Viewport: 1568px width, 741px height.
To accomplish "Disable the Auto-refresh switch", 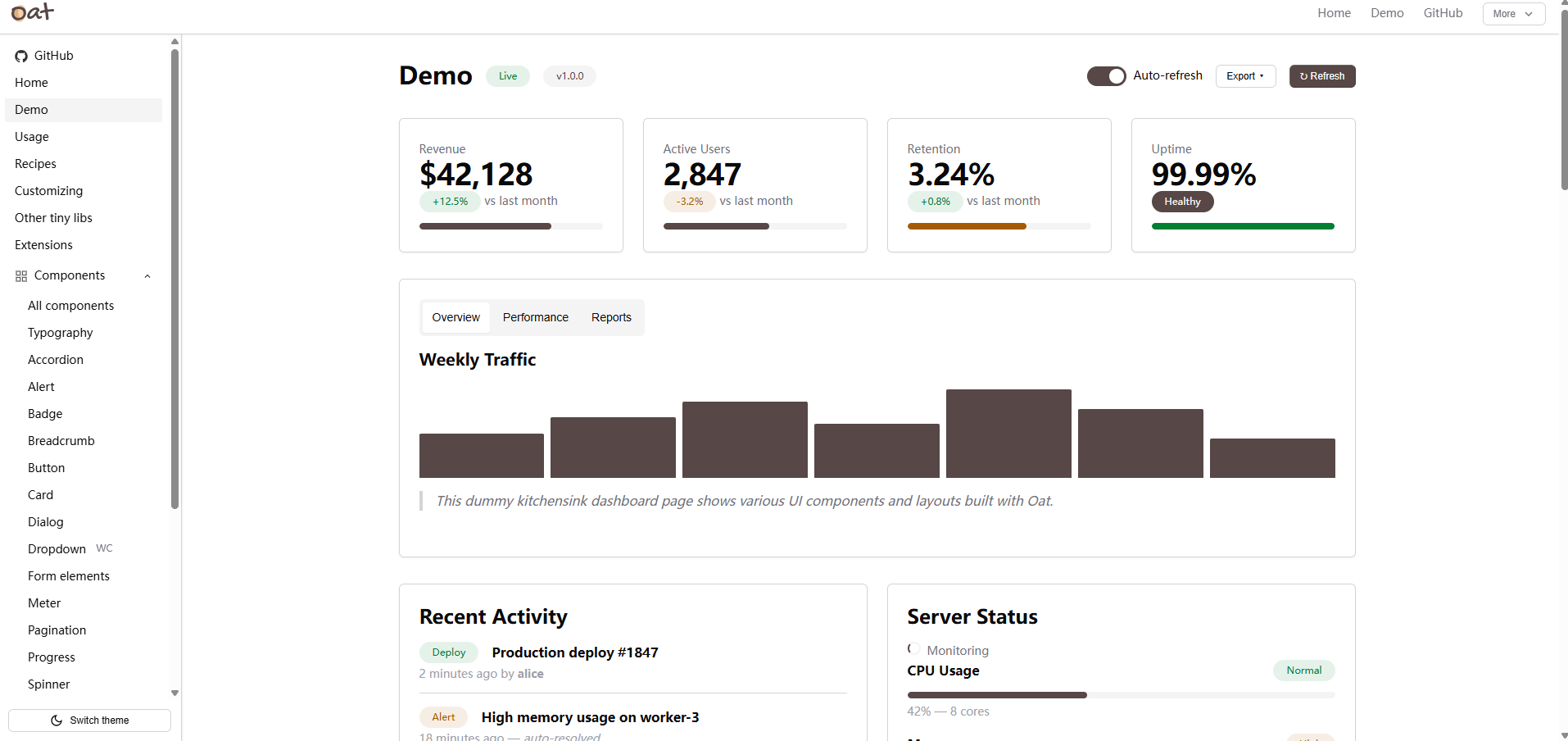I will tap(1106, 76).
